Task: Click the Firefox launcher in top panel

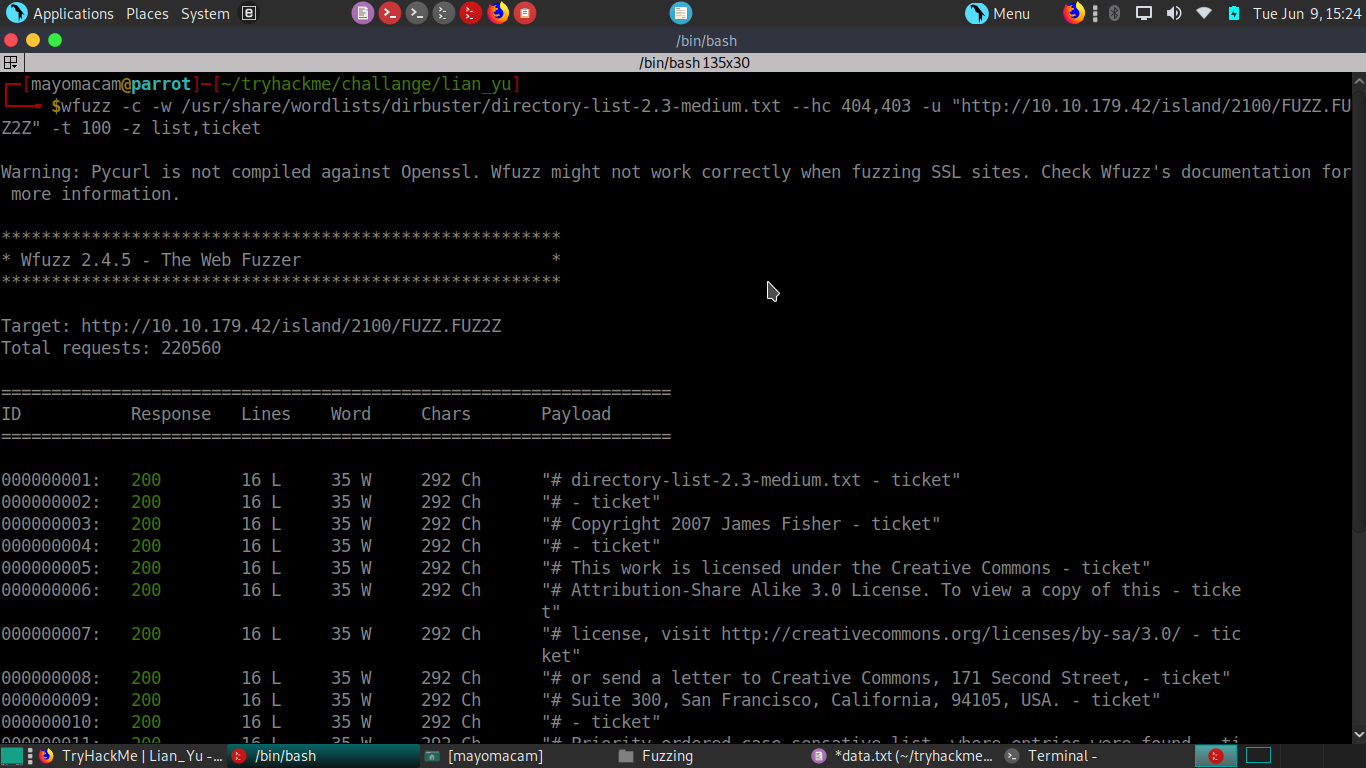Action: [497, 13]
